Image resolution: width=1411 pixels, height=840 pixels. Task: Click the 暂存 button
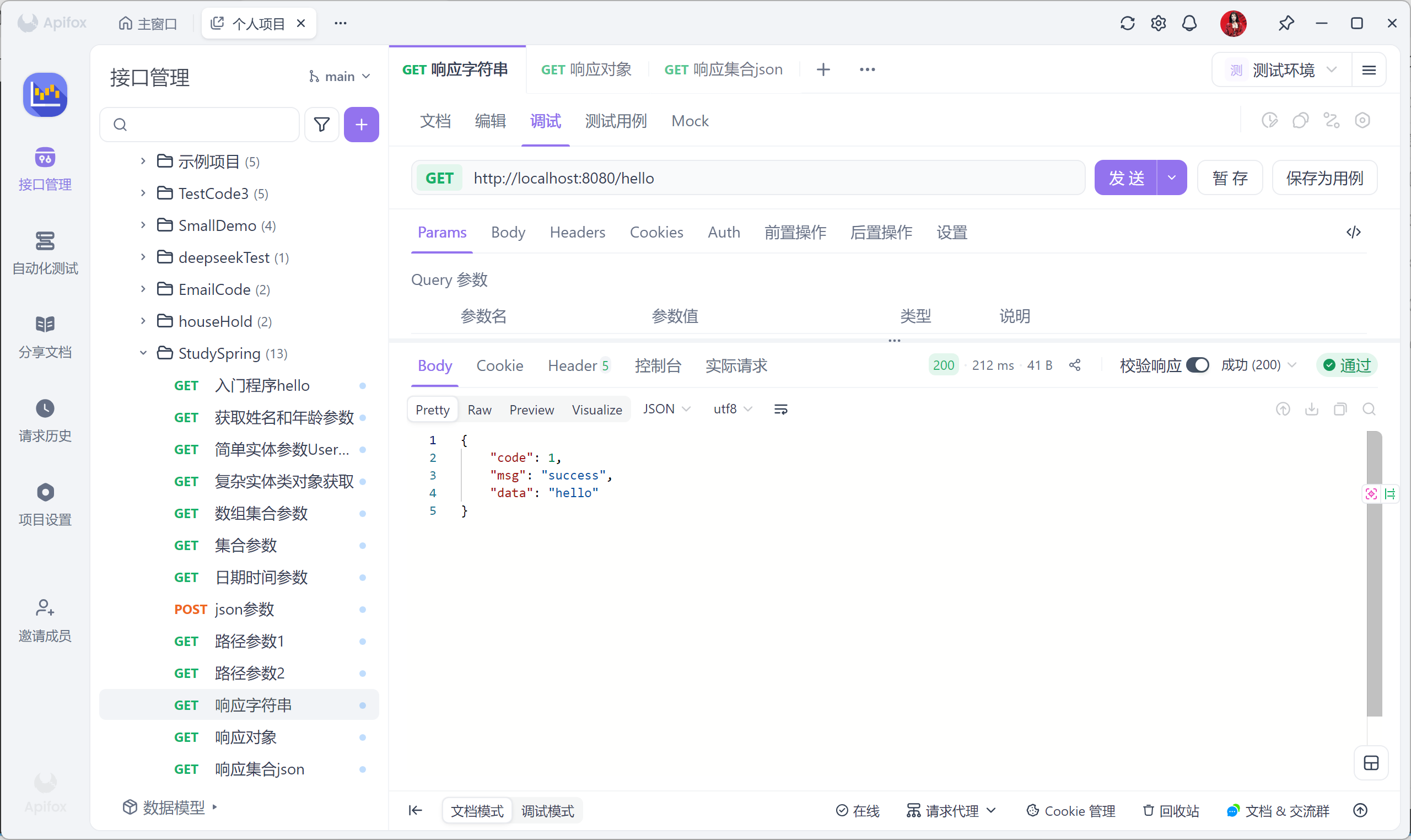coord(1229,177)
